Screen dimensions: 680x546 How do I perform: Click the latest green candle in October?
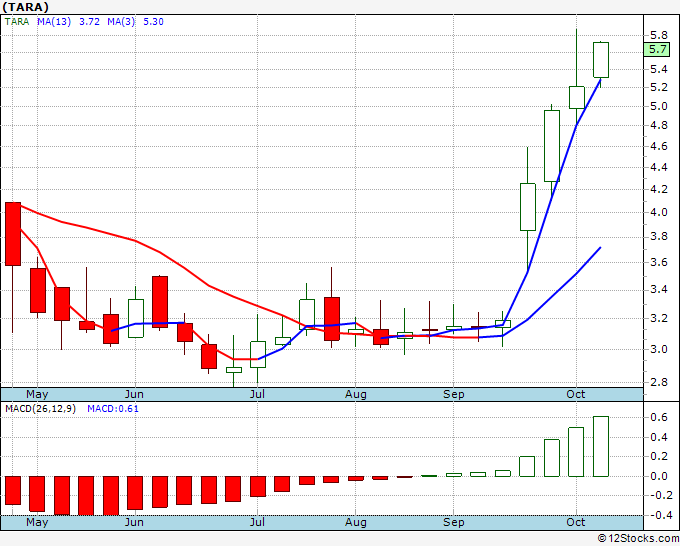(600, 60)
